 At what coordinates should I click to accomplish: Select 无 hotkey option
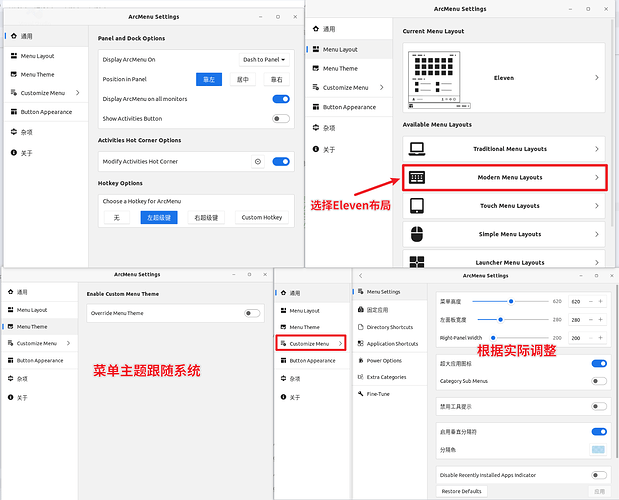pos(117,217)
